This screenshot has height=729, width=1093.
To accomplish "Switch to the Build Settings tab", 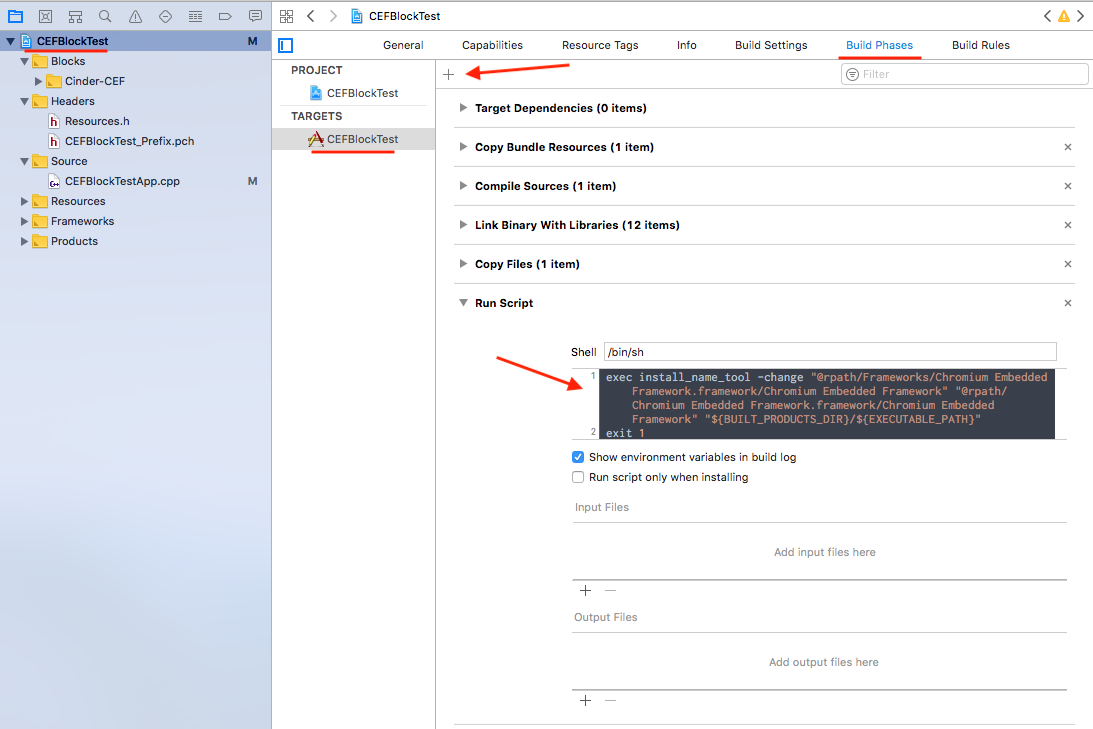I will 771,45.
